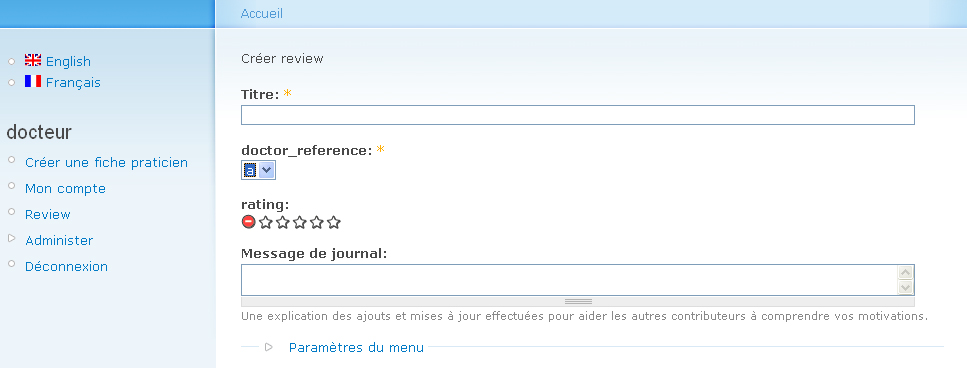Expand the Administer menu arrow

pos(12,238)
